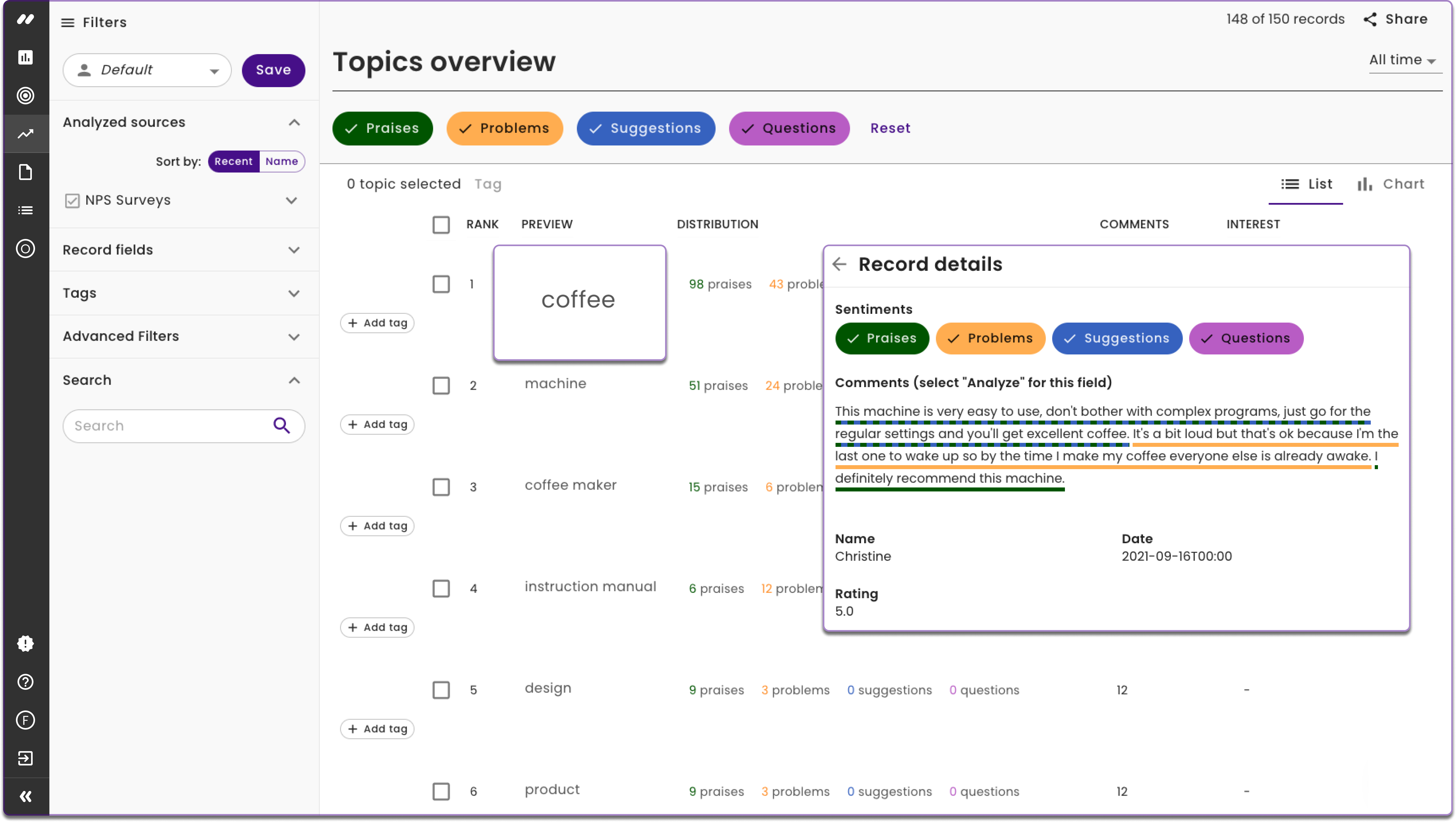Click the logout exit sidebar icon
Image resolution: width=1456 pixels, height=822 pixels.
(25, 758)
